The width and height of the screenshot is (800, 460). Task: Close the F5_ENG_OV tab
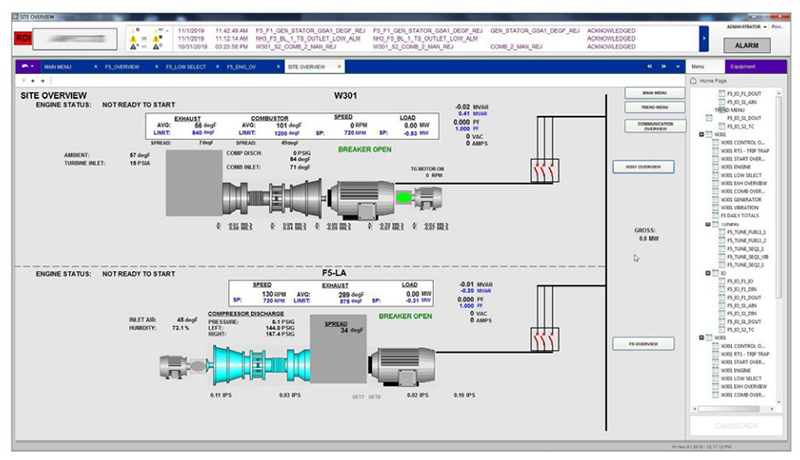coord(278,67)
